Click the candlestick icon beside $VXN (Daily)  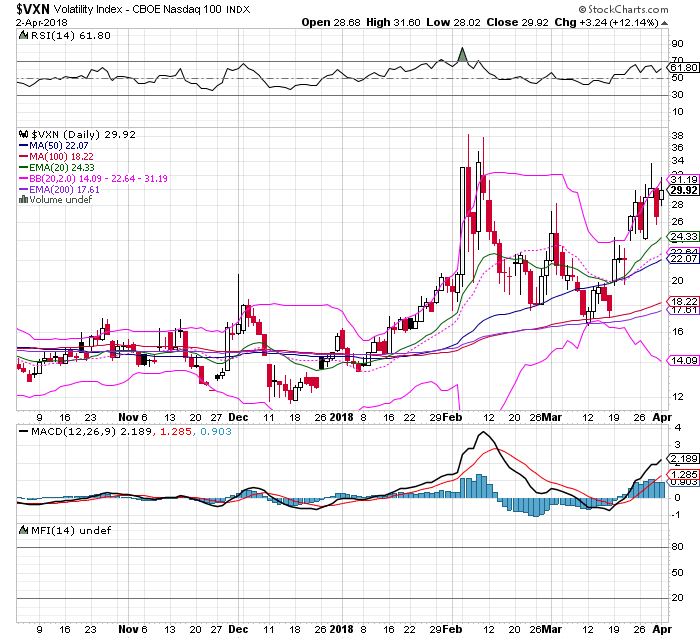(x=23, y=134)
